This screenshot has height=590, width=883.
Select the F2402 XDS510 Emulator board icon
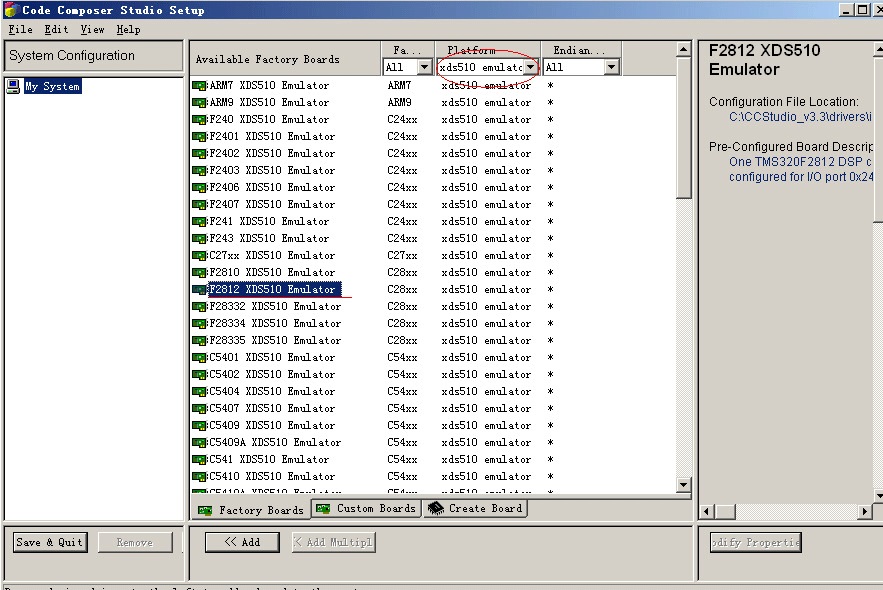click(199, 153)
